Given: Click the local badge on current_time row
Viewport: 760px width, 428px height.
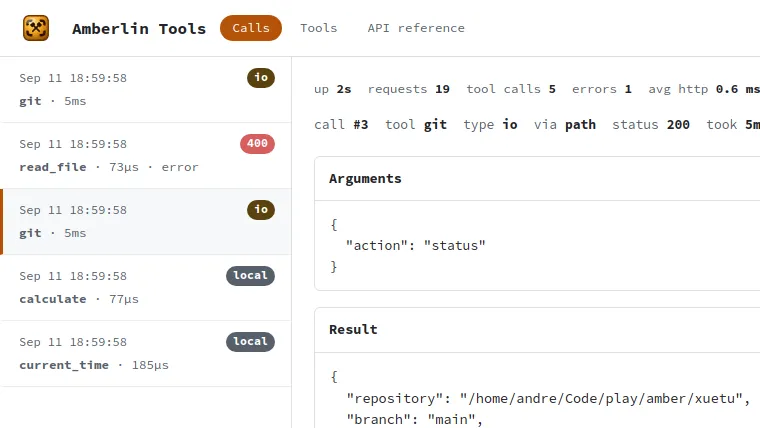Looking at the screenshot, I should coord(250,341).
